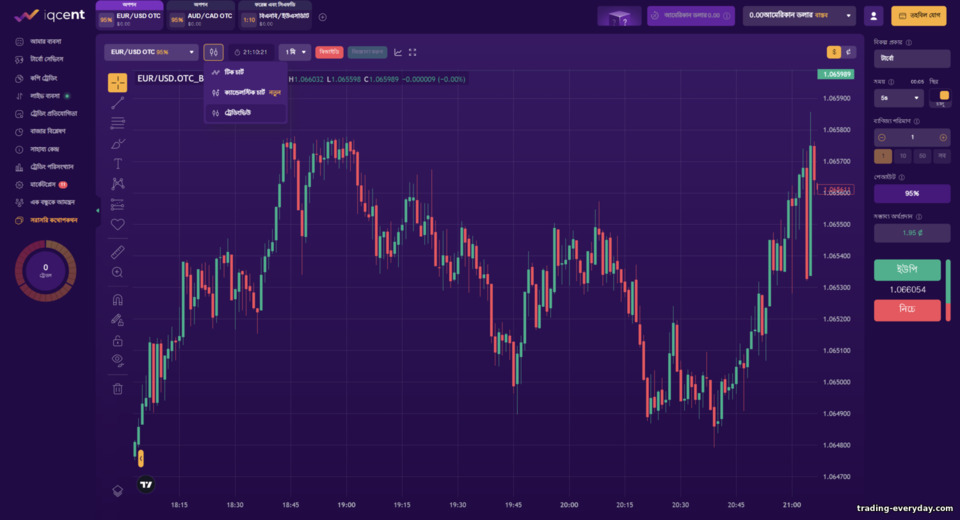Increase trade amount with plus stepper
This screenshot has height=520, width=960.
pos(943,137)
